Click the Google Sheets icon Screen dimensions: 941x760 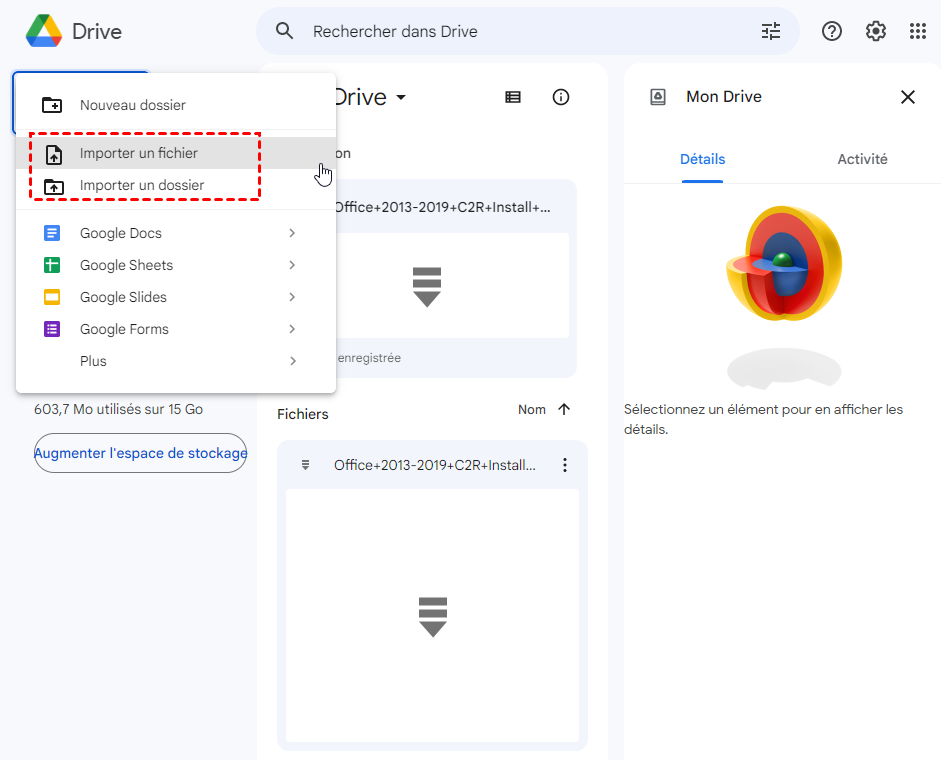52,265
